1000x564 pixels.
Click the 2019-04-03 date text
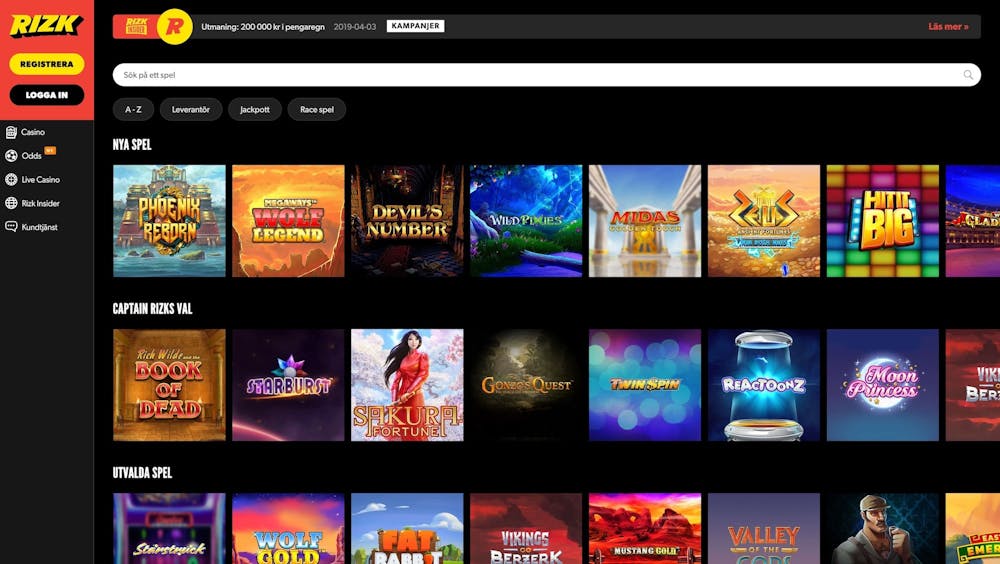pos(355,27)
